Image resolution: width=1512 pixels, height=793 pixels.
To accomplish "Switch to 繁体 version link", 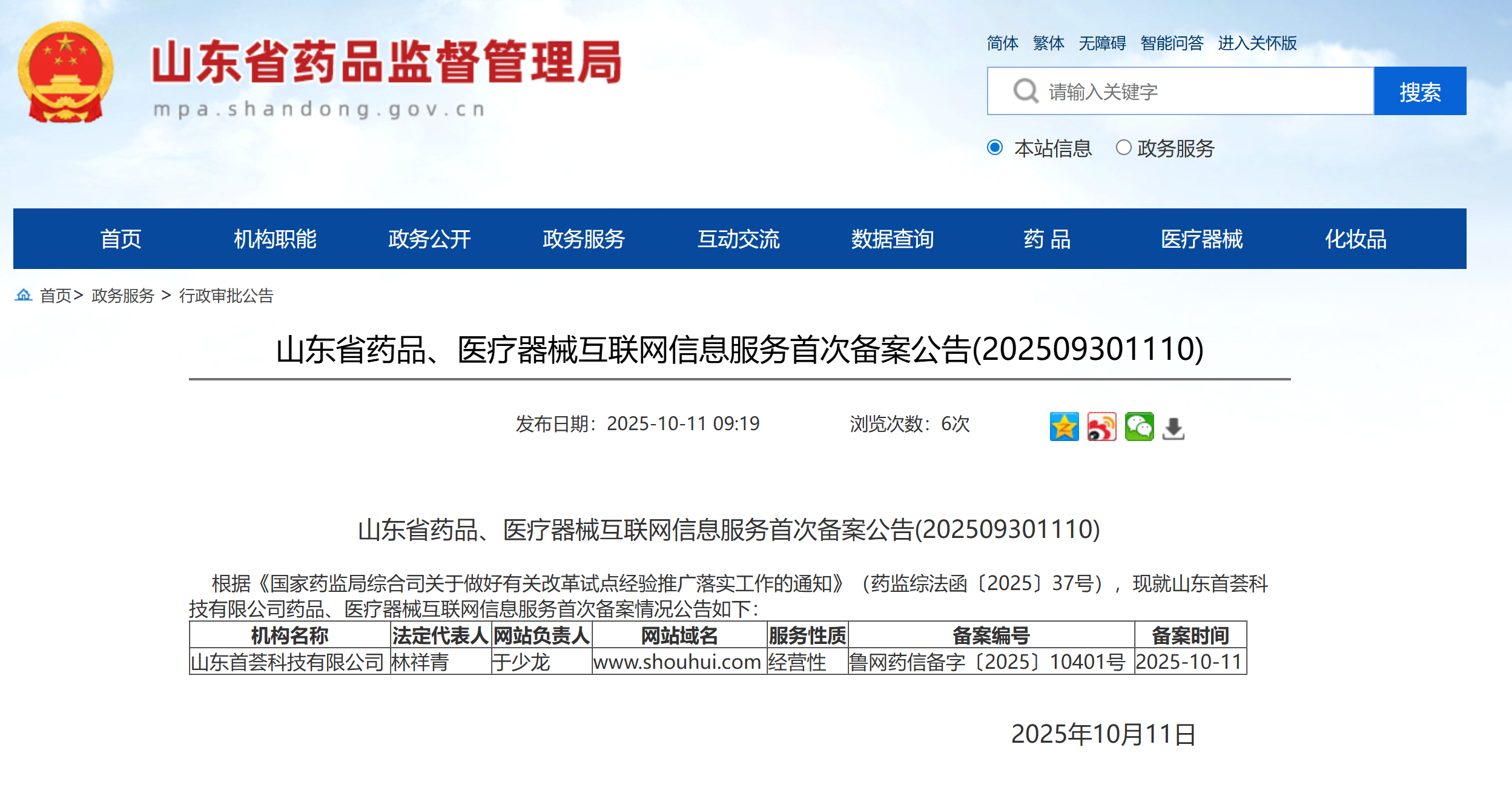I will [1048, 43].
